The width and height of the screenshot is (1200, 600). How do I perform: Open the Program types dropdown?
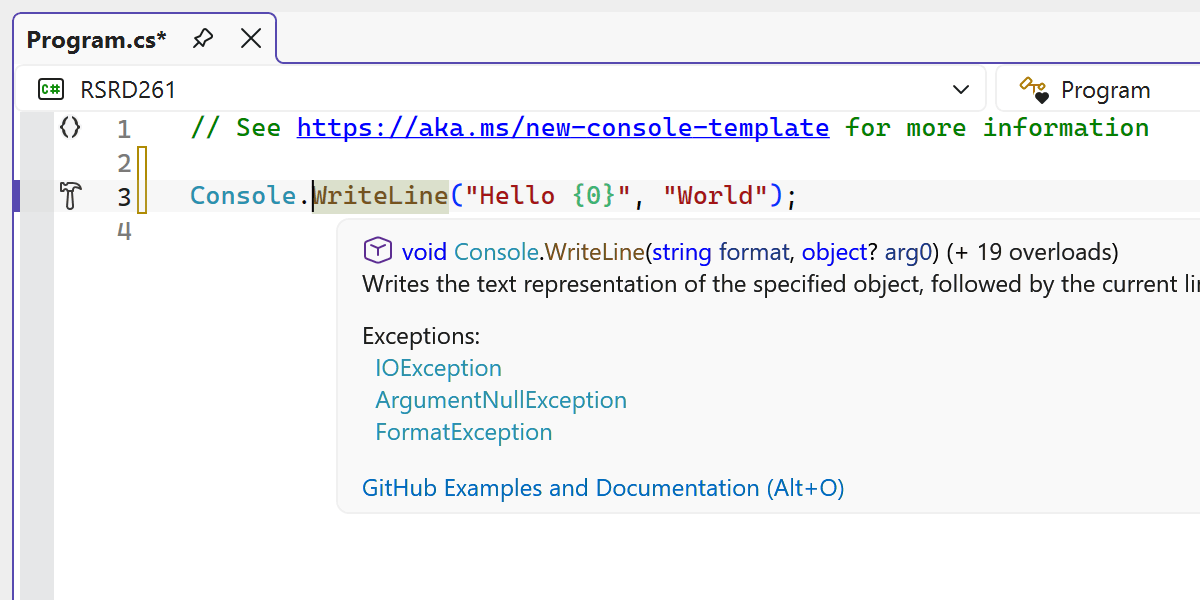point(1105,90)
